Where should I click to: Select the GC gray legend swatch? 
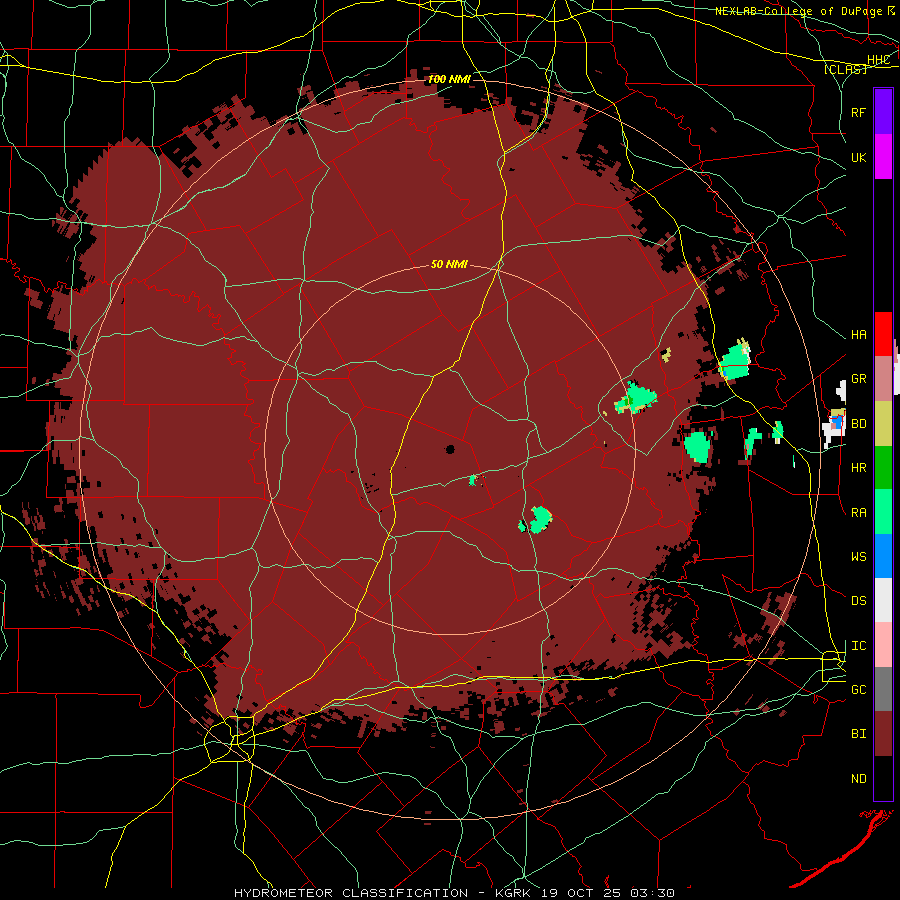(883, 689)
